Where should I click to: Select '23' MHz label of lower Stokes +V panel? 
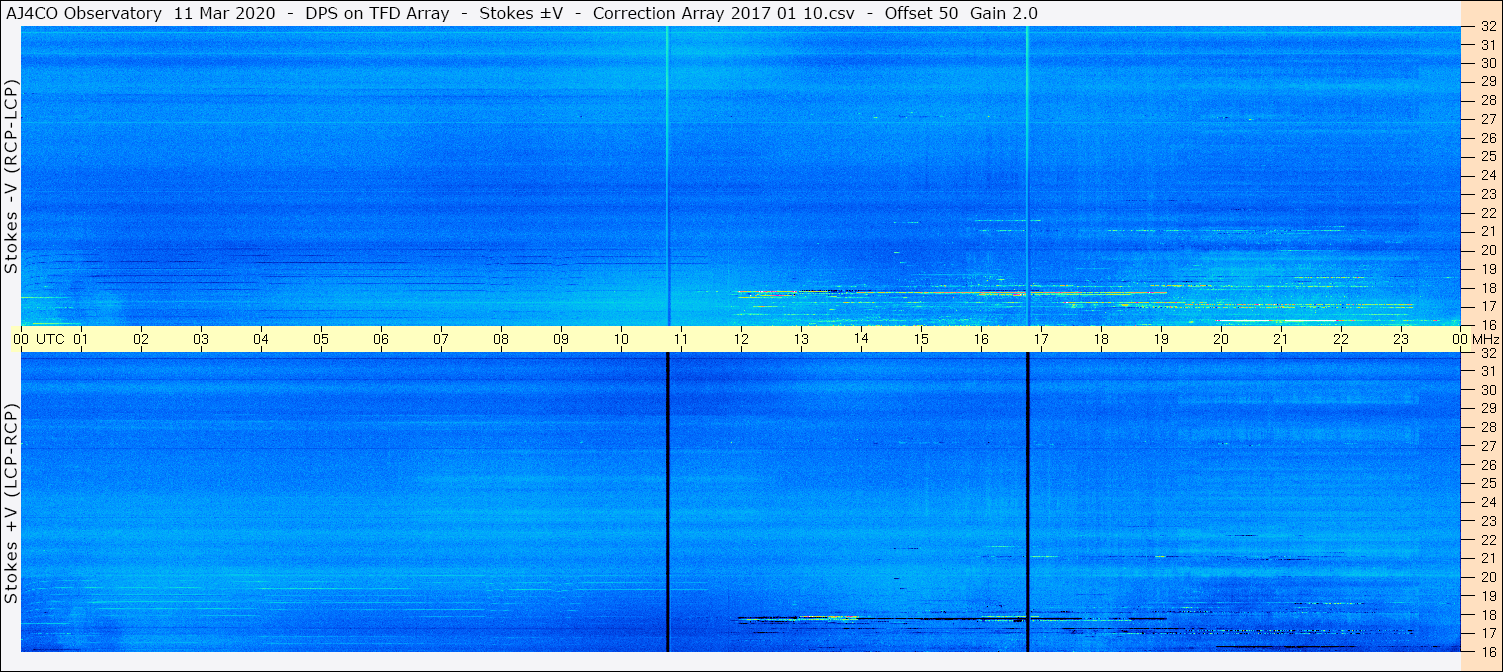(x=1487, y=521)
